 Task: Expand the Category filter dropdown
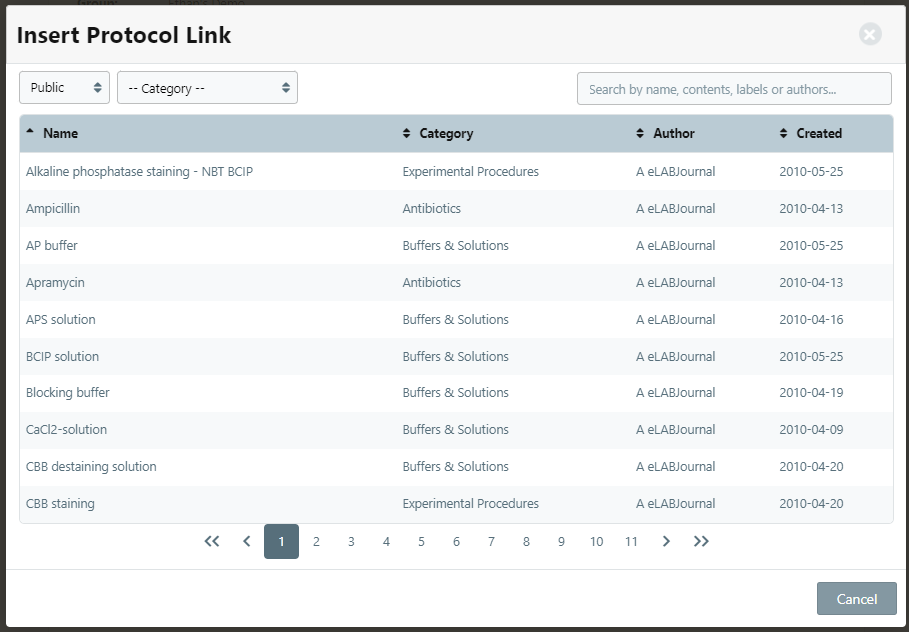pos(207,88)
